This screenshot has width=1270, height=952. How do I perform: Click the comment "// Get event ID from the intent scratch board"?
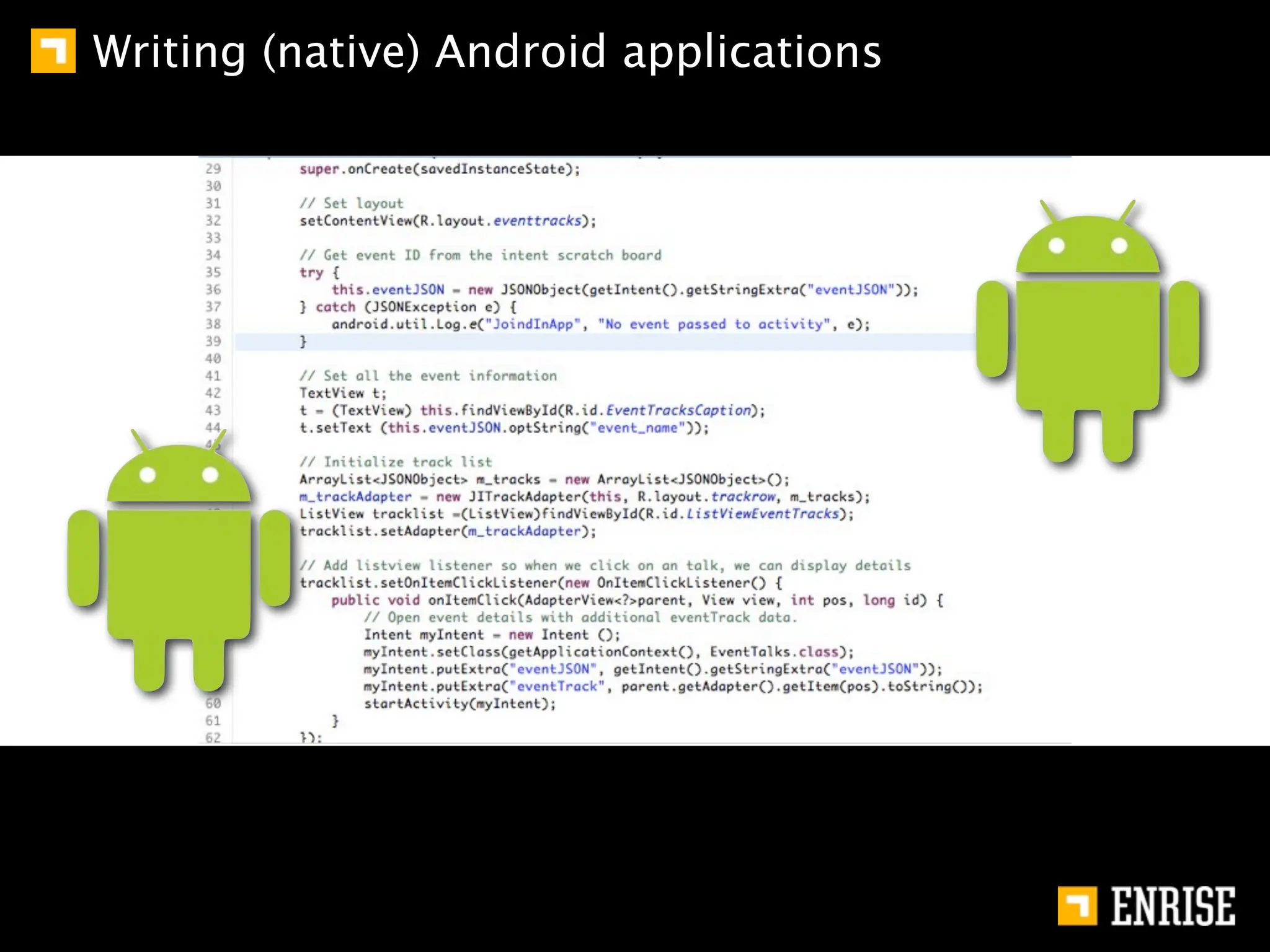(481, 255)
